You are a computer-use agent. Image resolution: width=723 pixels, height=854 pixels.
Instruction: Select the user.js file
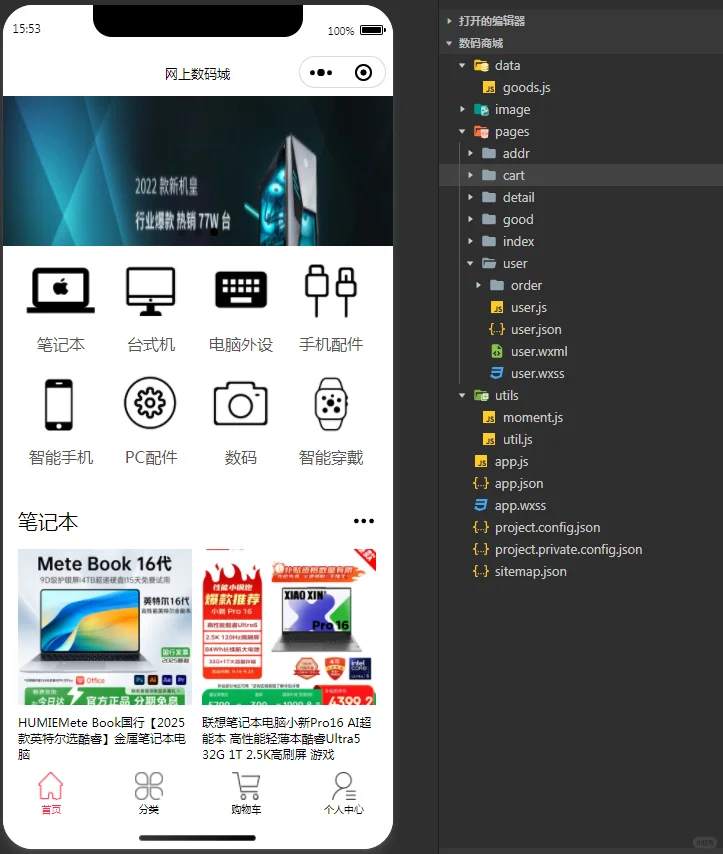(x=528, y=308)
